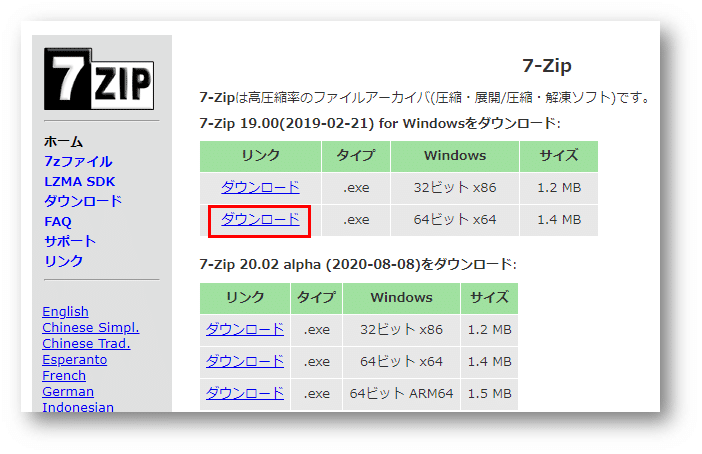Go to the LZMA SDK page
Viewport: 702px width, 454px height.
80,181
